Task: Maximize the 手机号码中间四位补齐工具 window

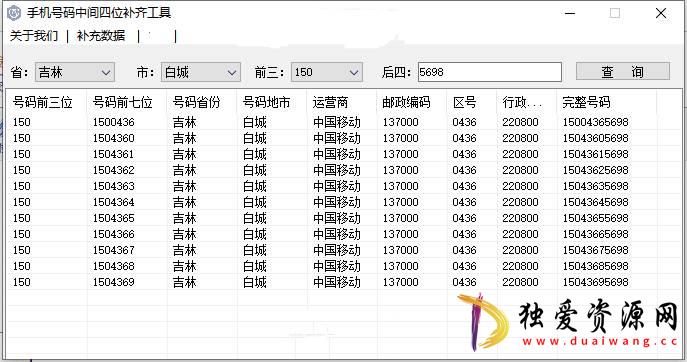Action: point(615,13)
